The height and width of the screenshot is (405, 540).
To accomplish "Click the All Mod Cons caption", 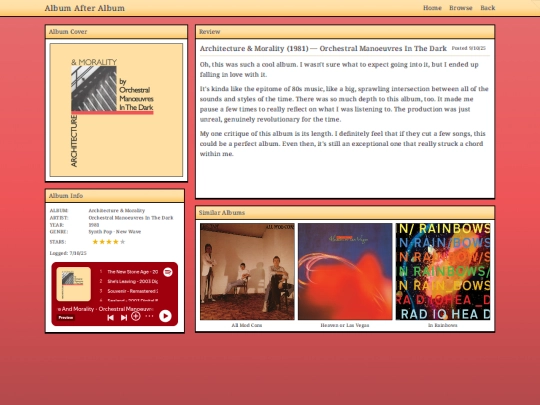I will coord(247,325).
